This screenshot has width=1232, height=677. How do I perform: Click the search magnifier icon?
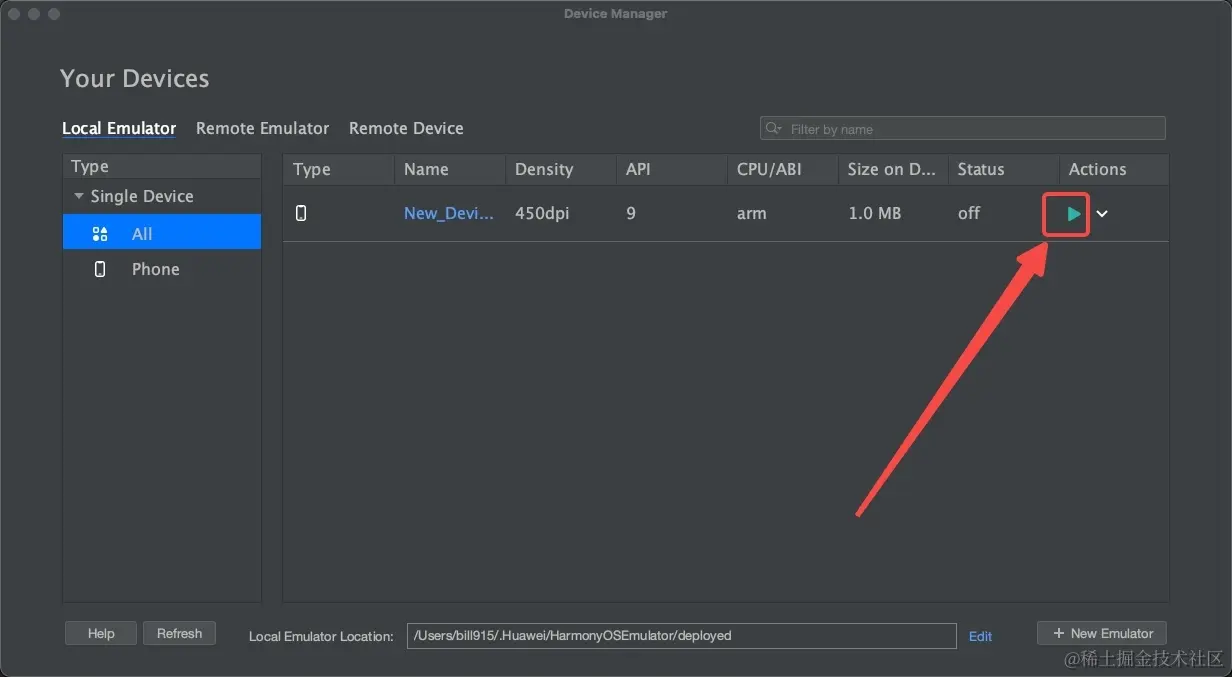tap(774, 129)
